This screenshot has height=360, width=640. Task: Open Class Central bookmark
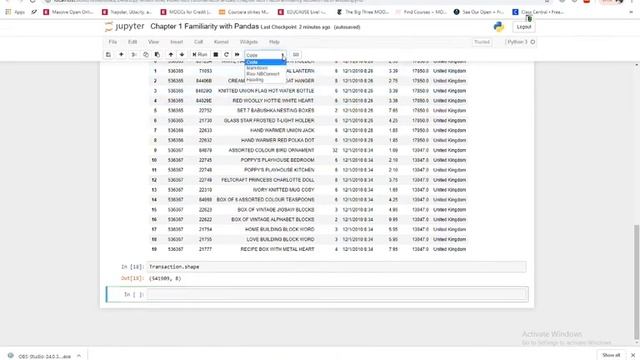pos(539,12)
